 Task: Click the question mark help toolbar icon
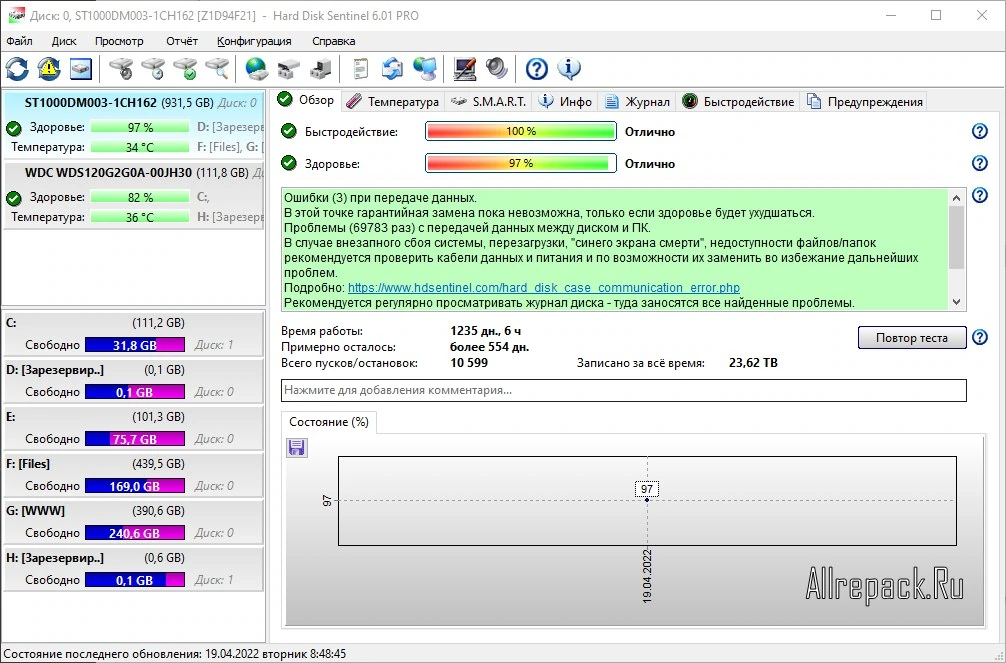[536, 69]
